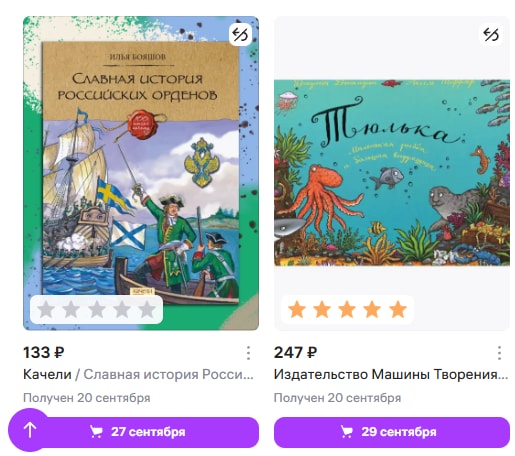515x456 pixels.
Task: Open the Тюлька book cover image
Action: click(x=392, y=173)
